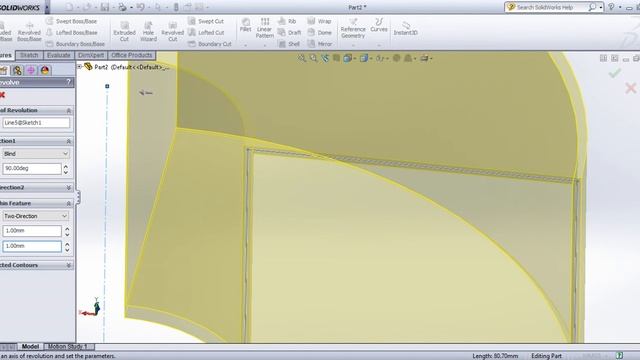Click the Undo icon
Viewport: 640px width, 360px height.
[x=140, y=7]
